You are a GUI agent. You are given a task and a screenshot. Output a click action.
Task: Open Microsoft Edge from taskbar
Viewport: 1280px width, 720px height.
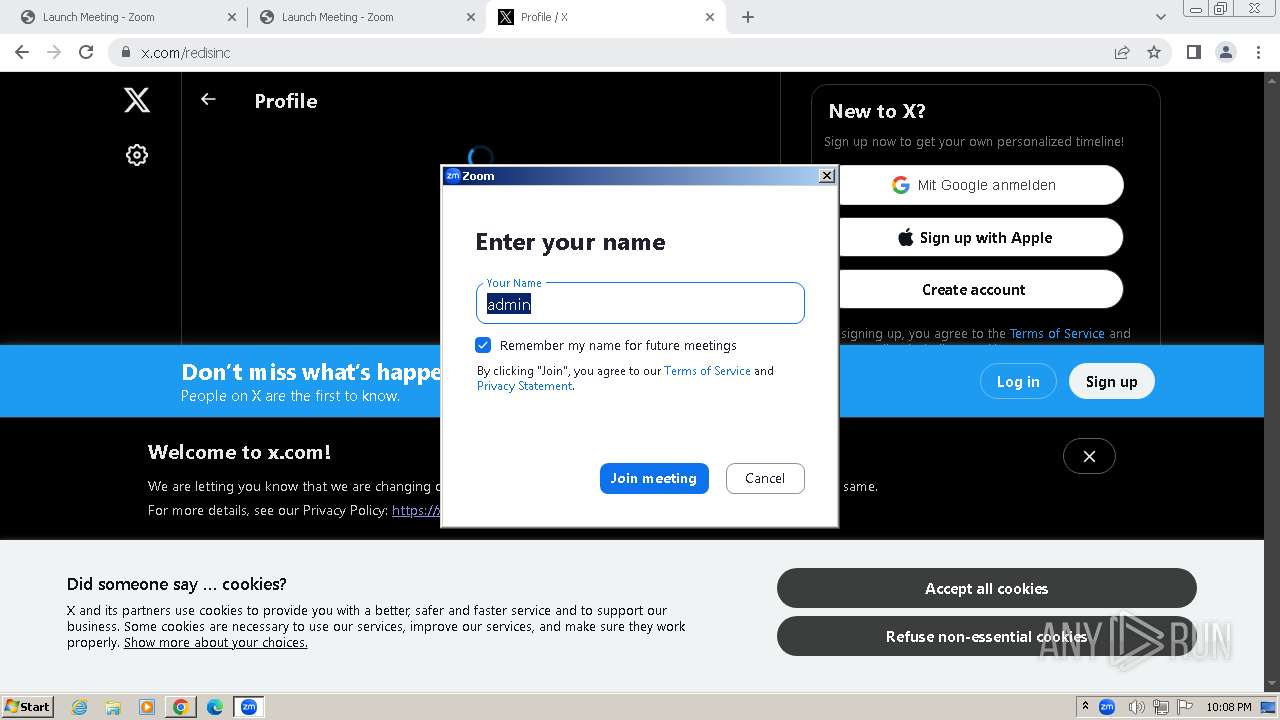click(x=215, y=707)
